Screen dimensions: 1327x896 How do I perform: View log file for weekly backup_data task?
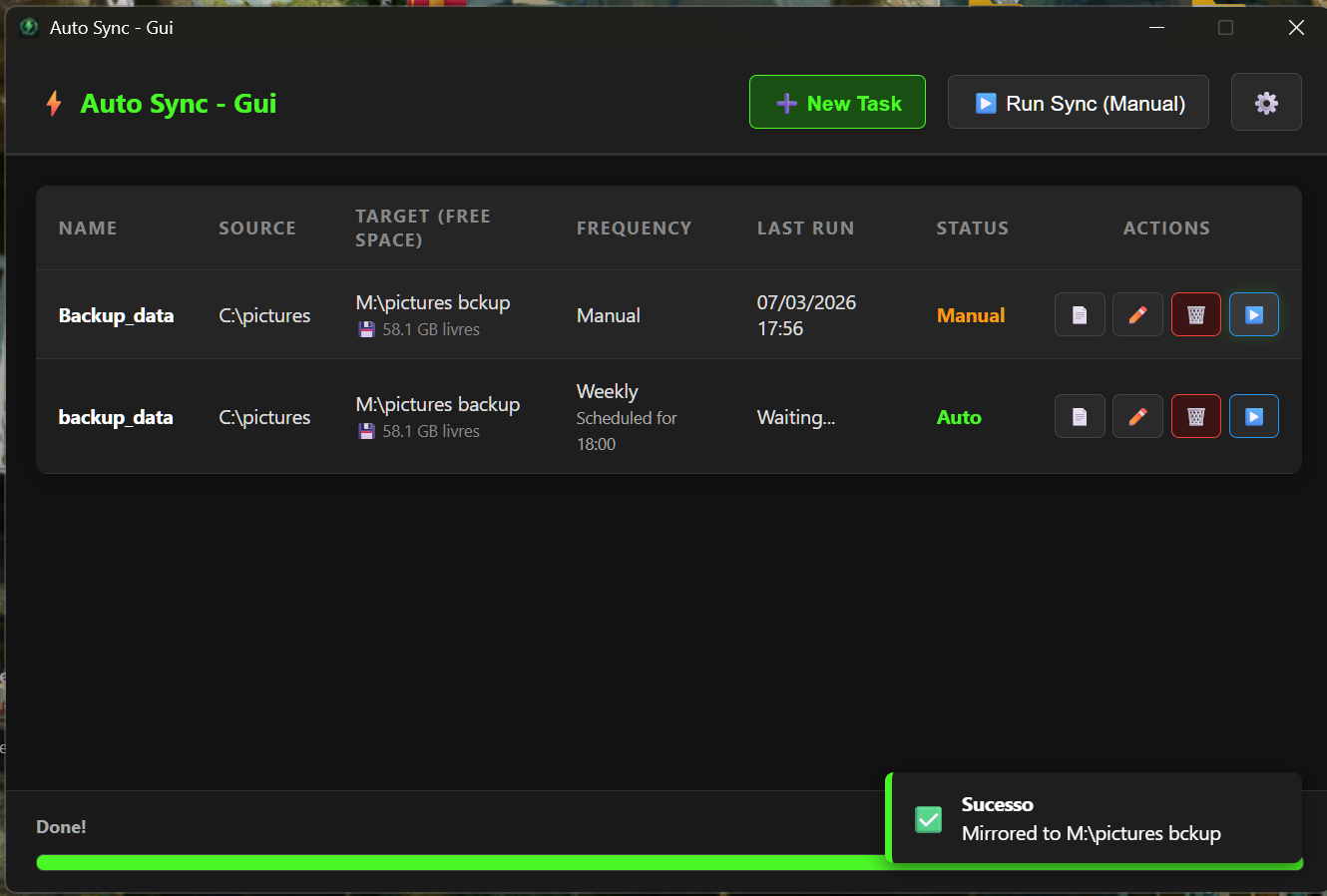pyautogui.click(x=1080, y=417)
